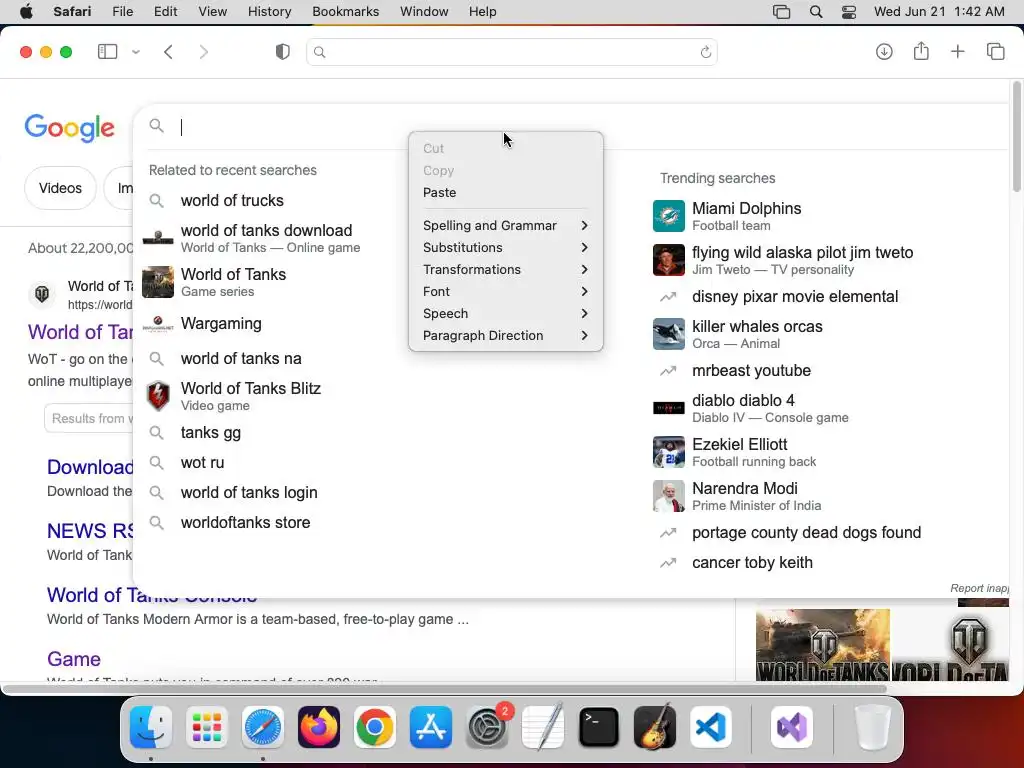Image resolution: width=1024 pixels, height=768 pixels.
Task: Open Google Chrome from the Dock
Action: coord(374,727)
